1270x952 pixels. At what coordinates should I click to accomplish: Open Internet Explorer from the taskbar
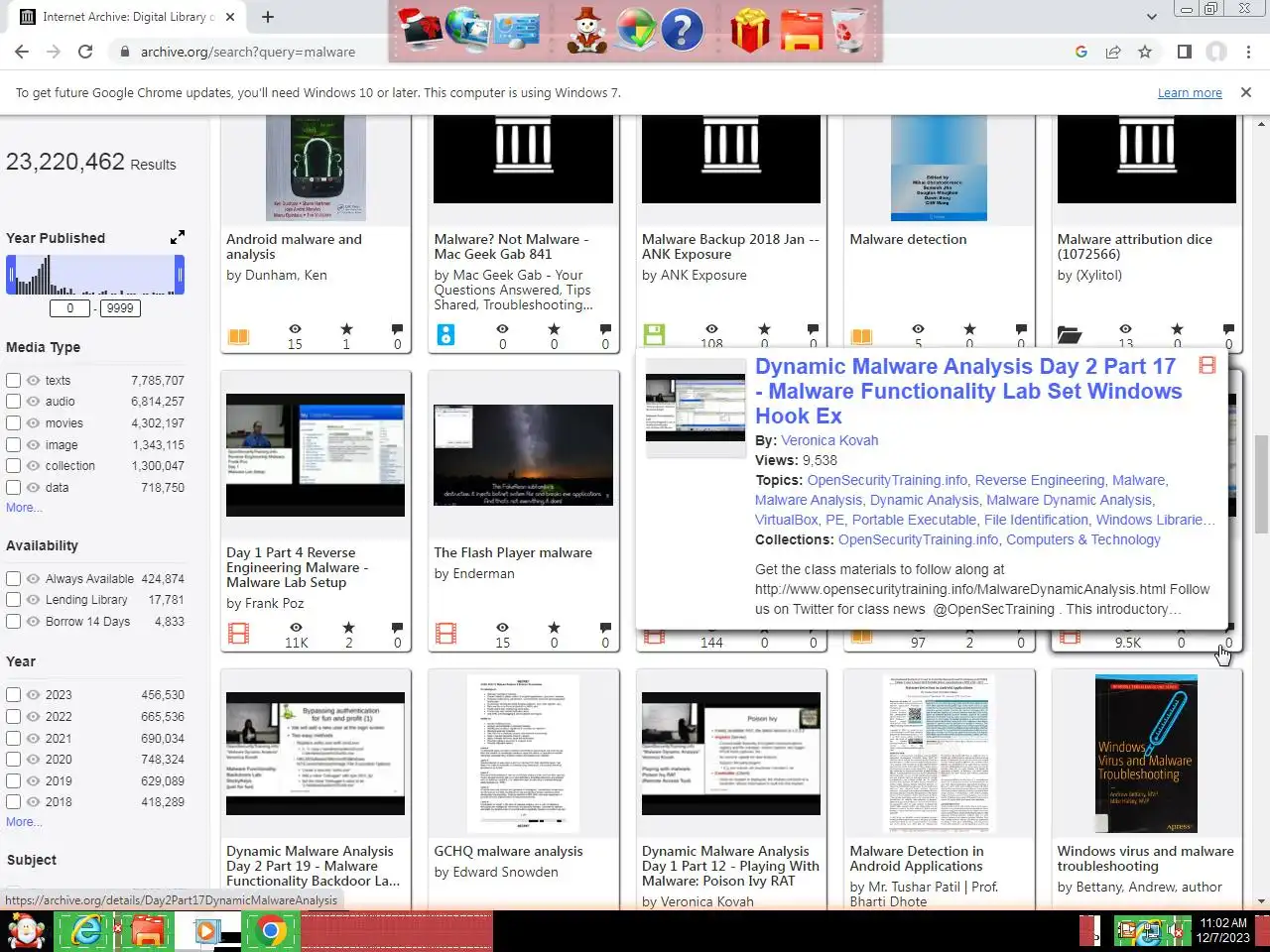(86, 932)
